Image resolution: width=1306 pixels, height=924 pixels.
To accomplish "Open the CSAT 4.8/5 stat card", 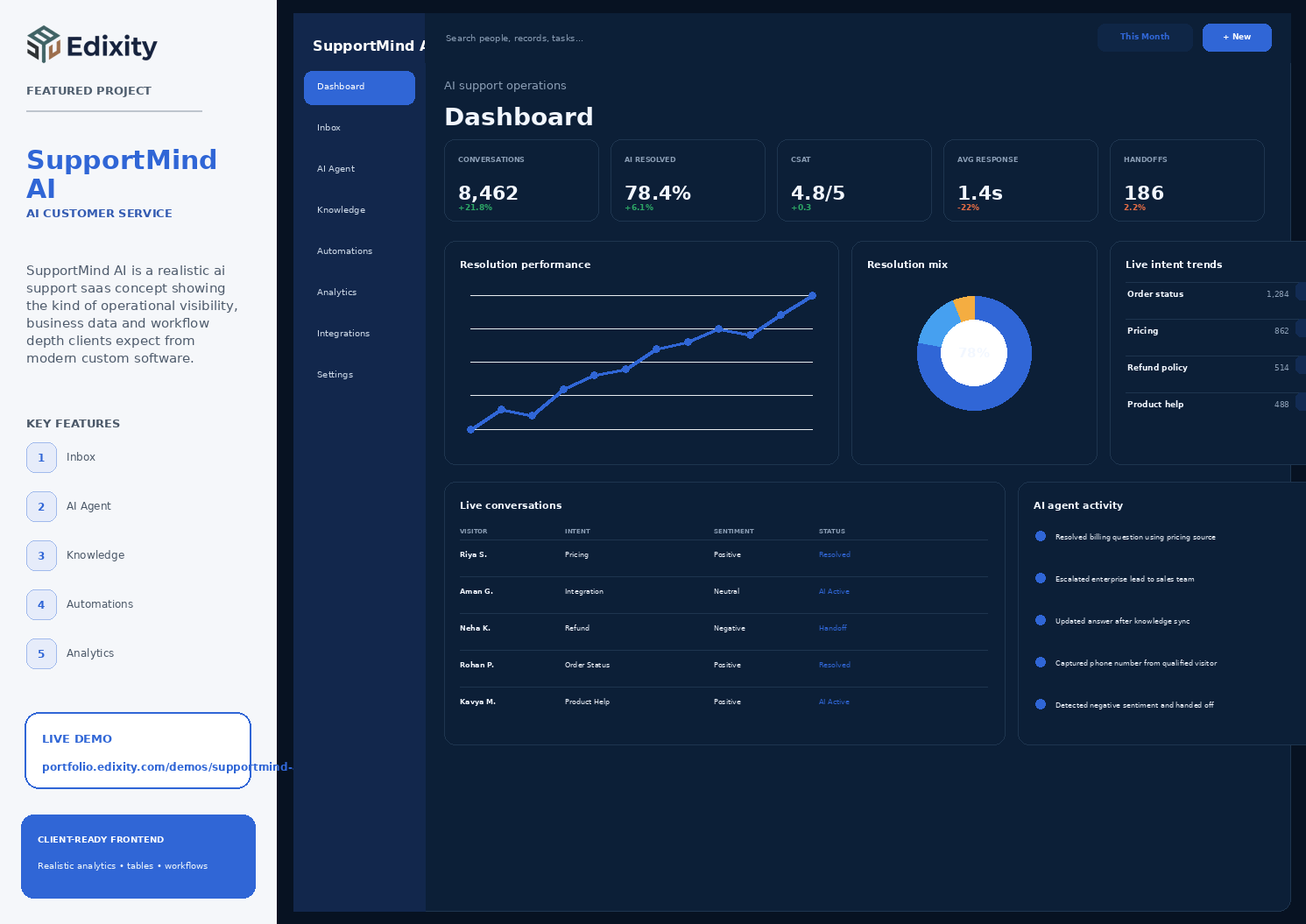I will coord(854,180).
